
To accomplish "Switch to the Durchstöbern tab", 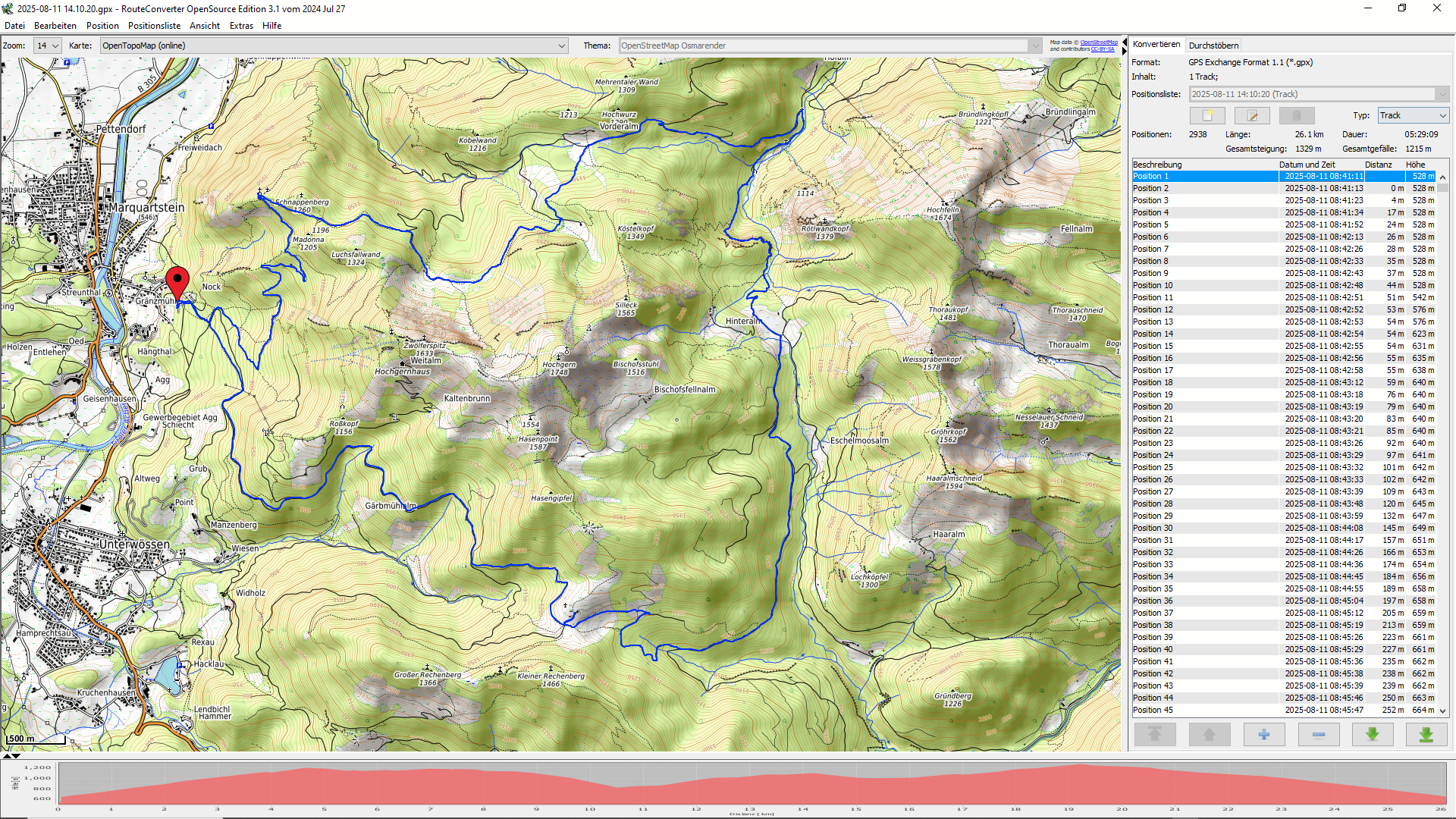I will [x=1213, y=45].
